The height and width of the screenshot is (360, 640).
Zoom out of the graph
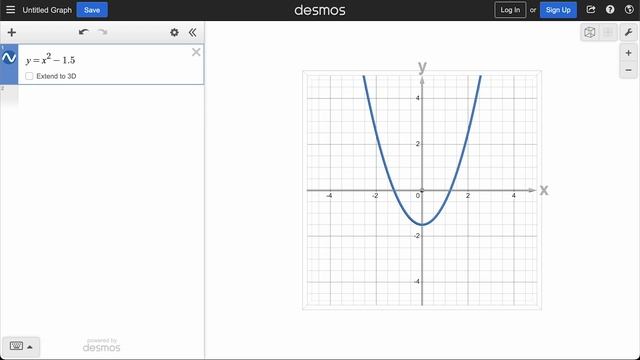click(629, 70)
